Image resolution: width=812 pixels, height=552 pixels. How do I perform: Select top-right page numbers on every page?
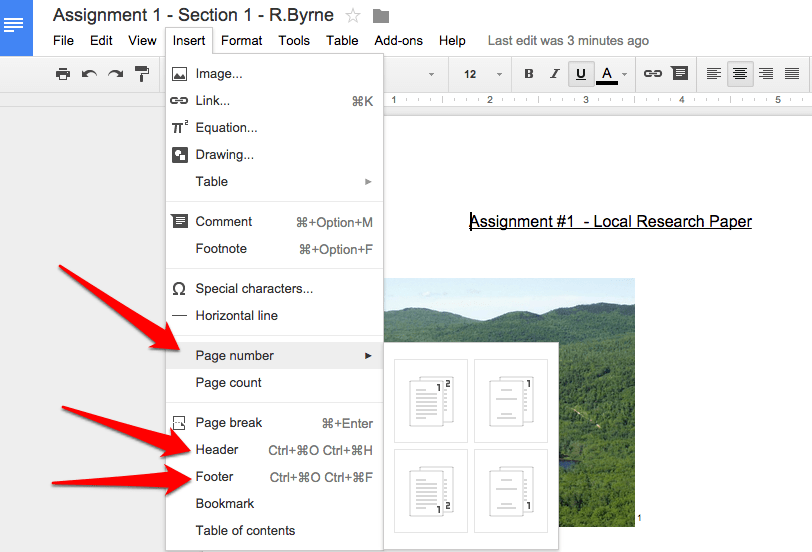pos(431,401)
